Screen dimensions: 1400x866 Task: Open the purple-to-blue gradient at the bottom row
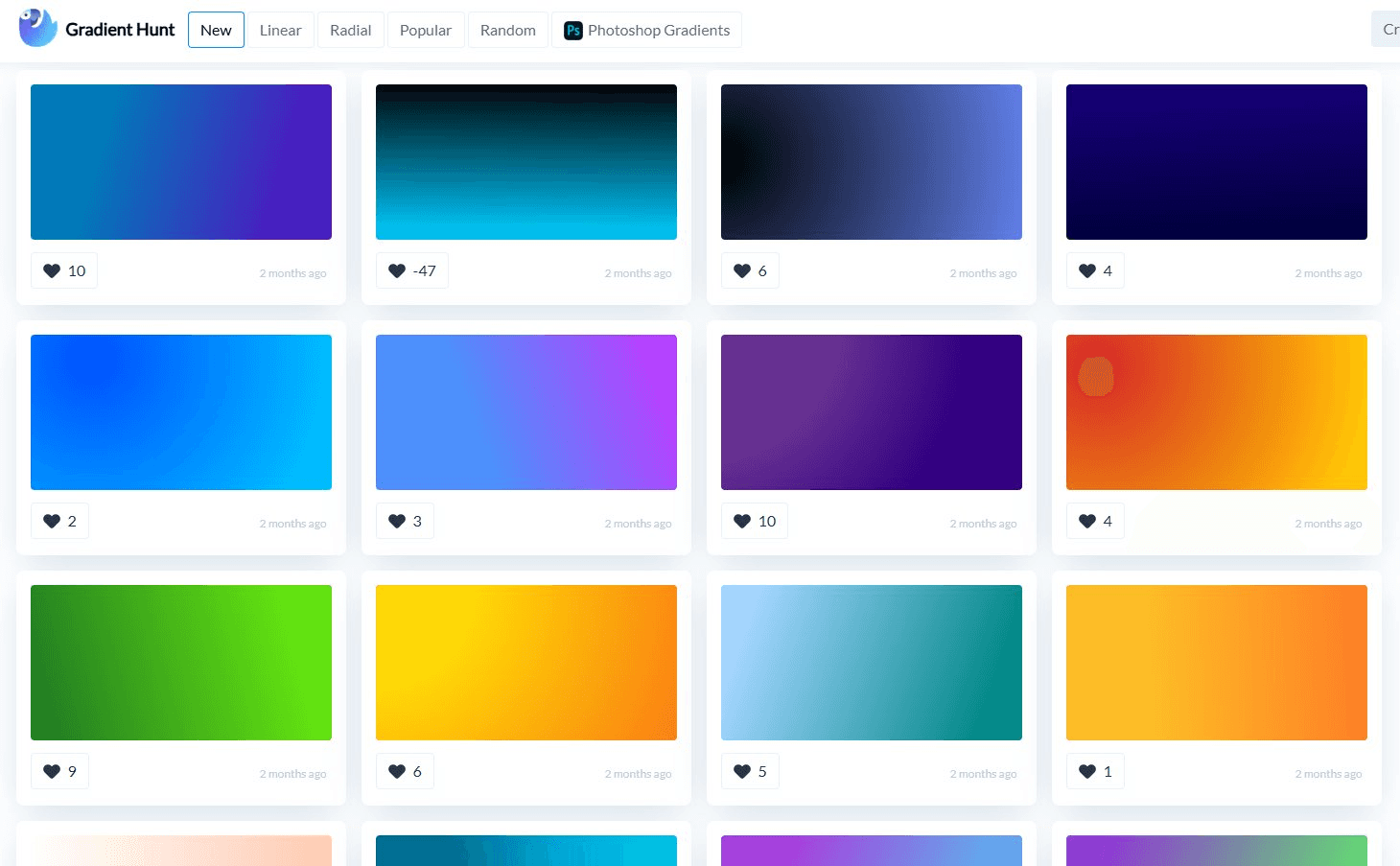coord(872,851)
